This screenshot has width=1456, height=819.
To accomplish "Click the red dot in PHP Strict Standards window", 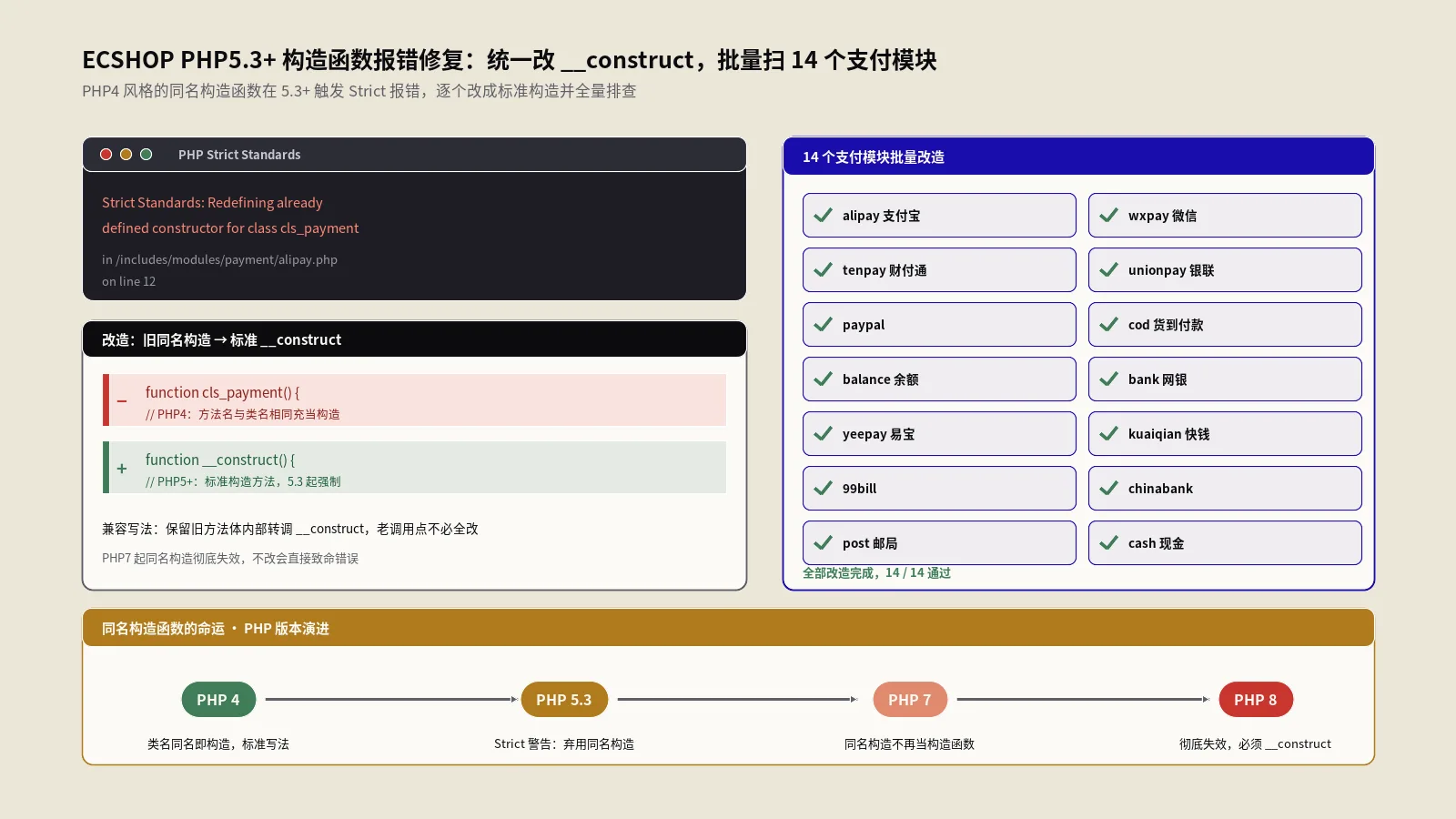I will point(106,155).
